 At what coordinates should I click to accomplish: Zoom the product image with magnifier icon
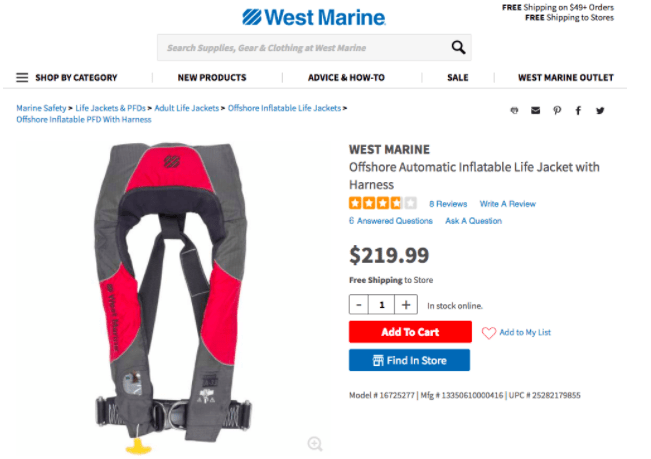point(315,443)
